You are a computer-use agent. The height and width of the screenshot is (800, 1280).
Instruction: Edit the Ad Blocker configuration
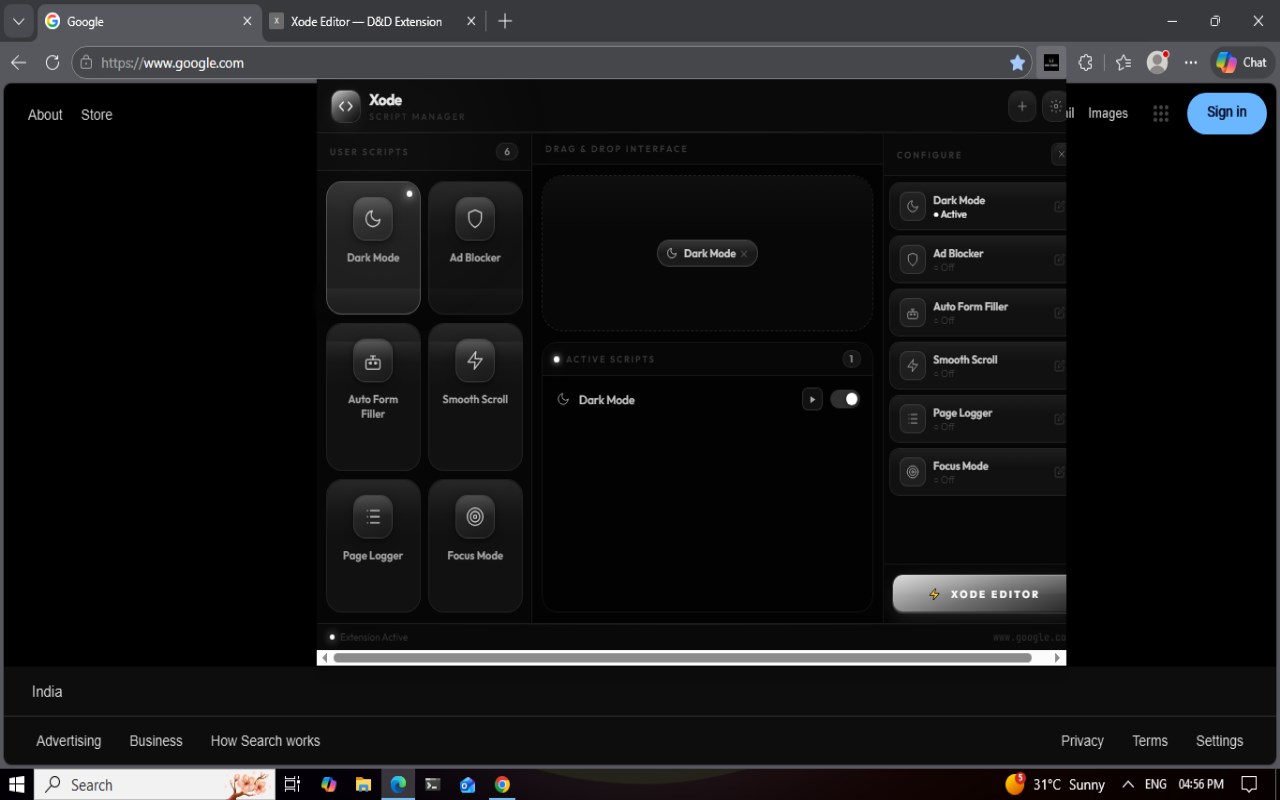coord(1059,260)
